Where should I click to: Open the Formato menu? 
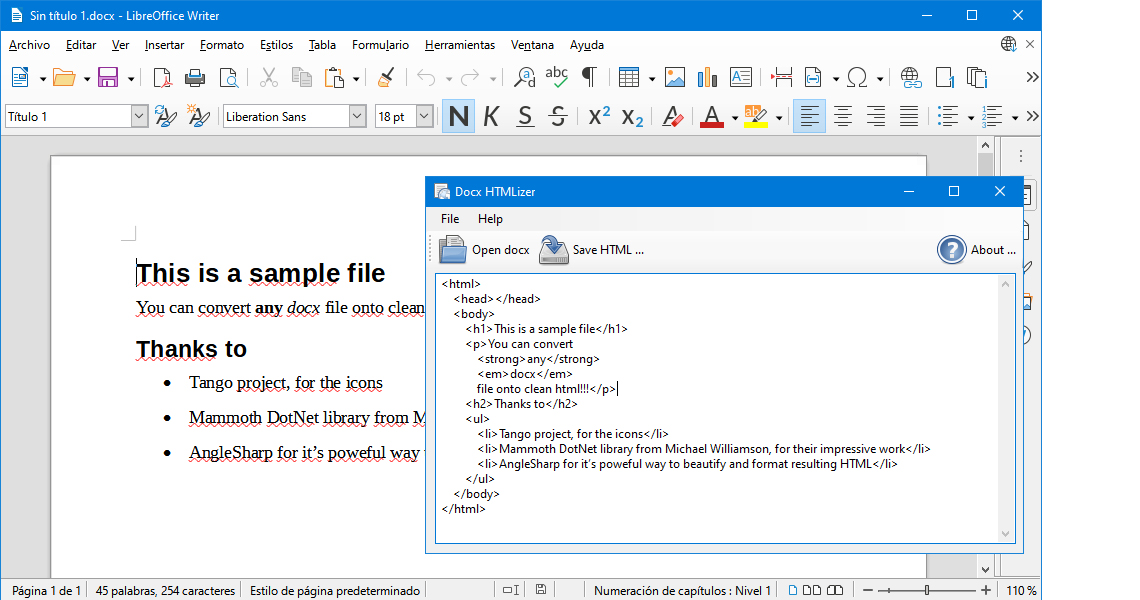pyautogui.click(x=222, y=45)
